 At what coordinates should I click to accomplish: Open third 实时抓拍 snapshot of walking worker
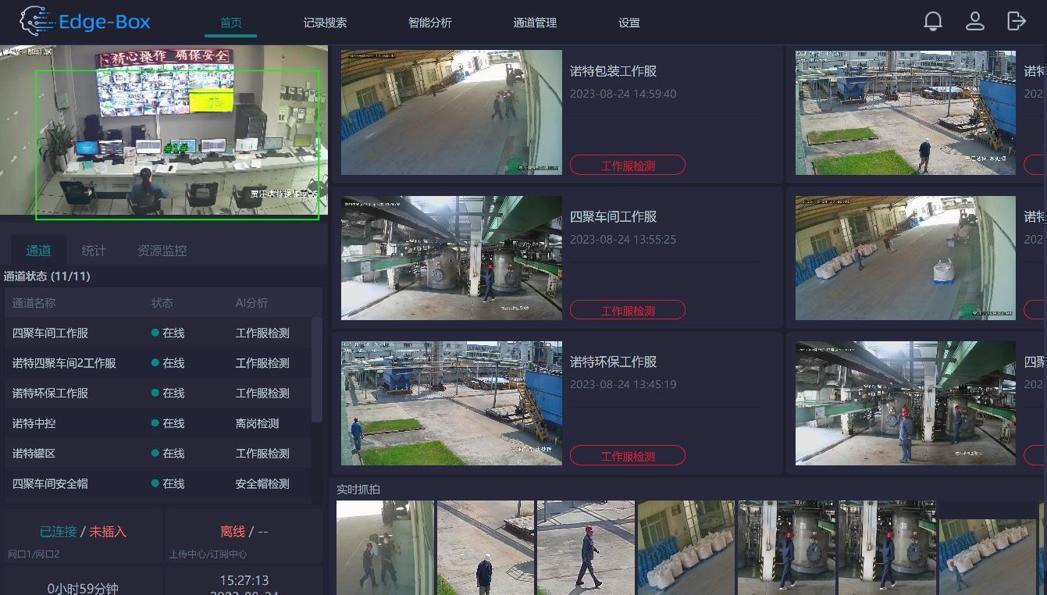point(586,548)
